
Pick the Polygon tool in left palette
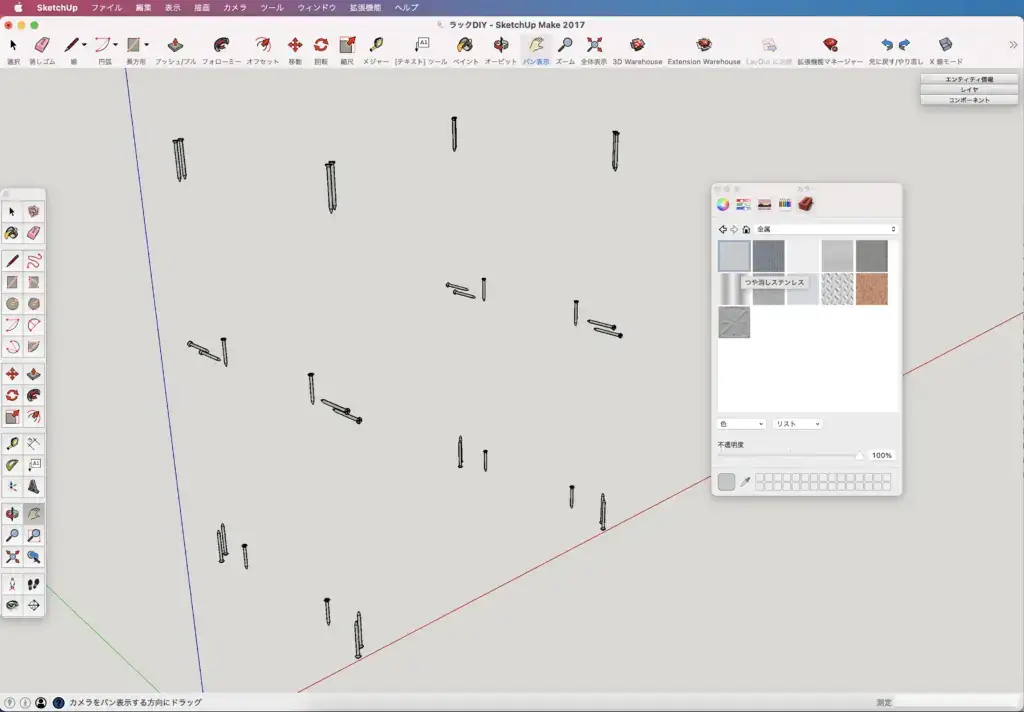tap(33, 304)
